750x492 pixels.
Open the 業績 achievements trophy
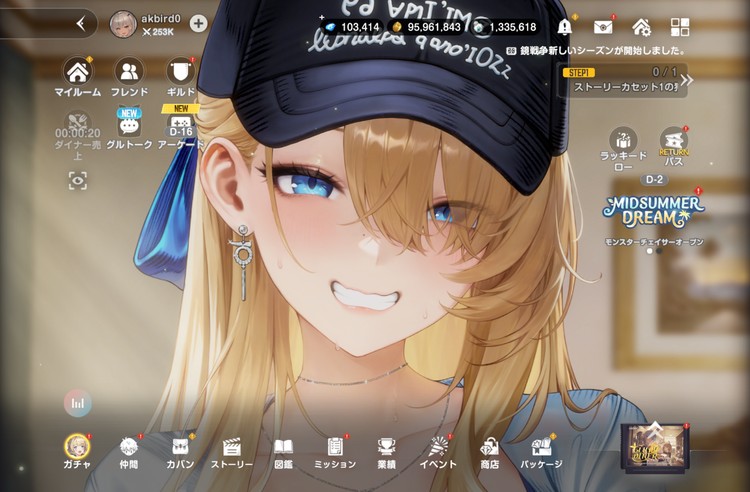386,453
